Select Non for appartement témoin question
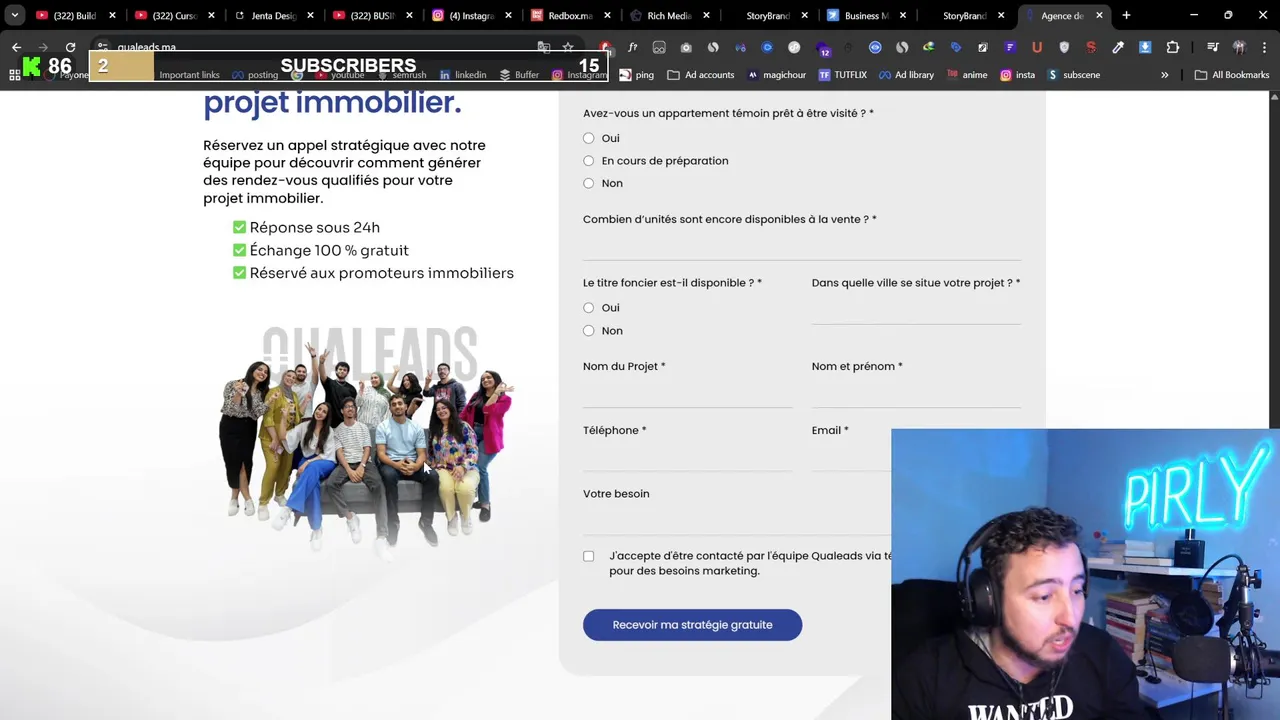The image size is (1280, 720). pos(588,183)
